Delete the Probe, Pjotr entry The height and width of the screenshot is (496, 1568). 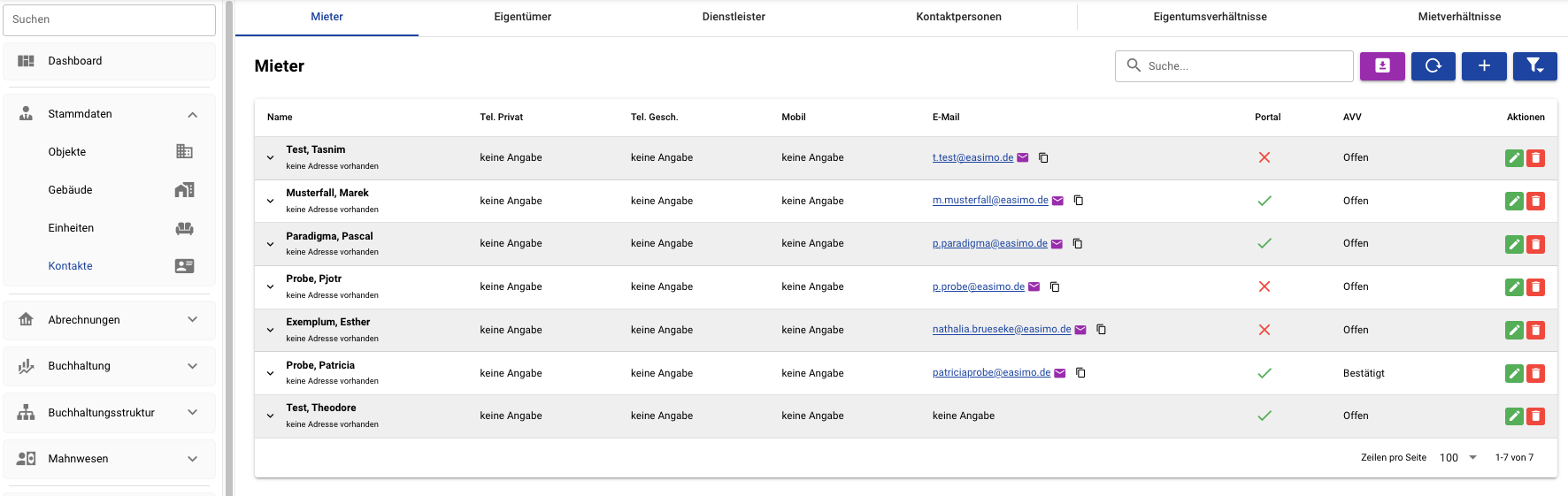click(1536, 287)
